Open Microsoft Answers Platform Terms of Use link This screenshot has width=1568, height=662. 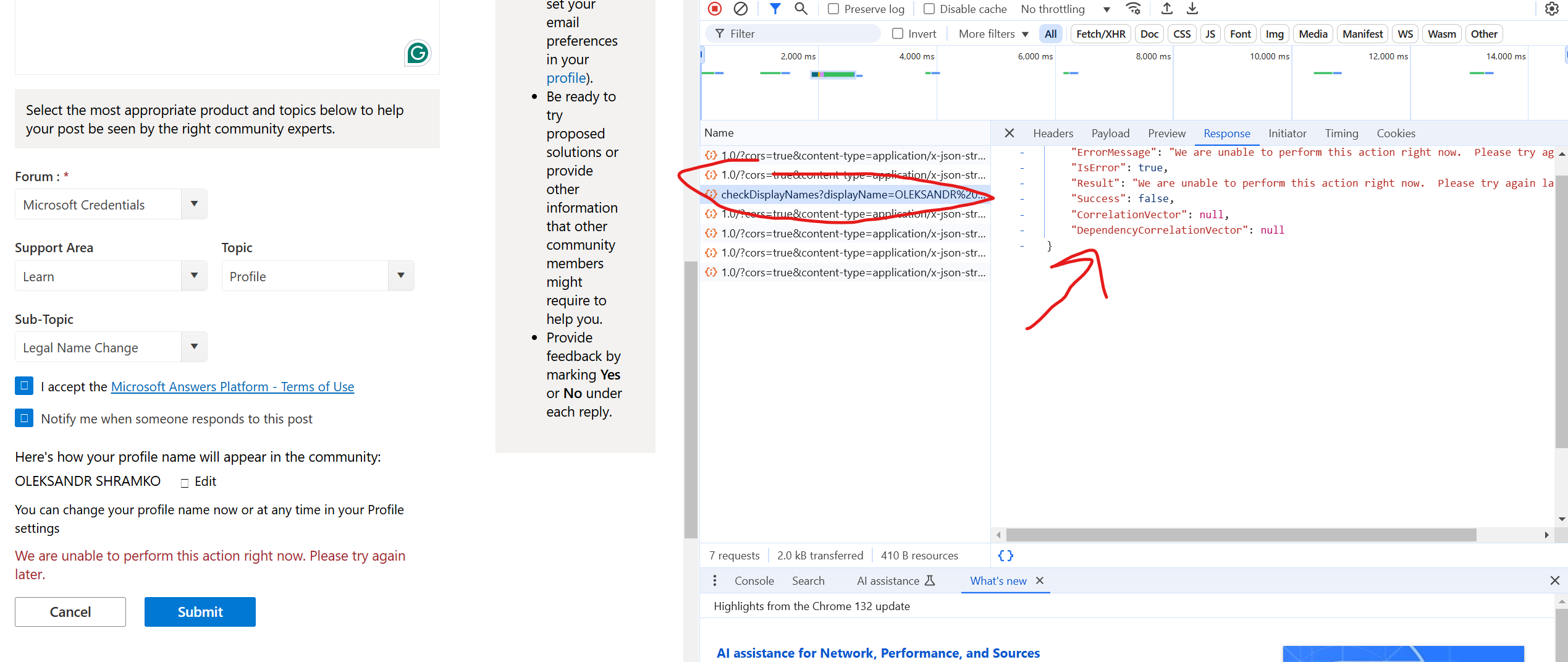pos(232,386)
